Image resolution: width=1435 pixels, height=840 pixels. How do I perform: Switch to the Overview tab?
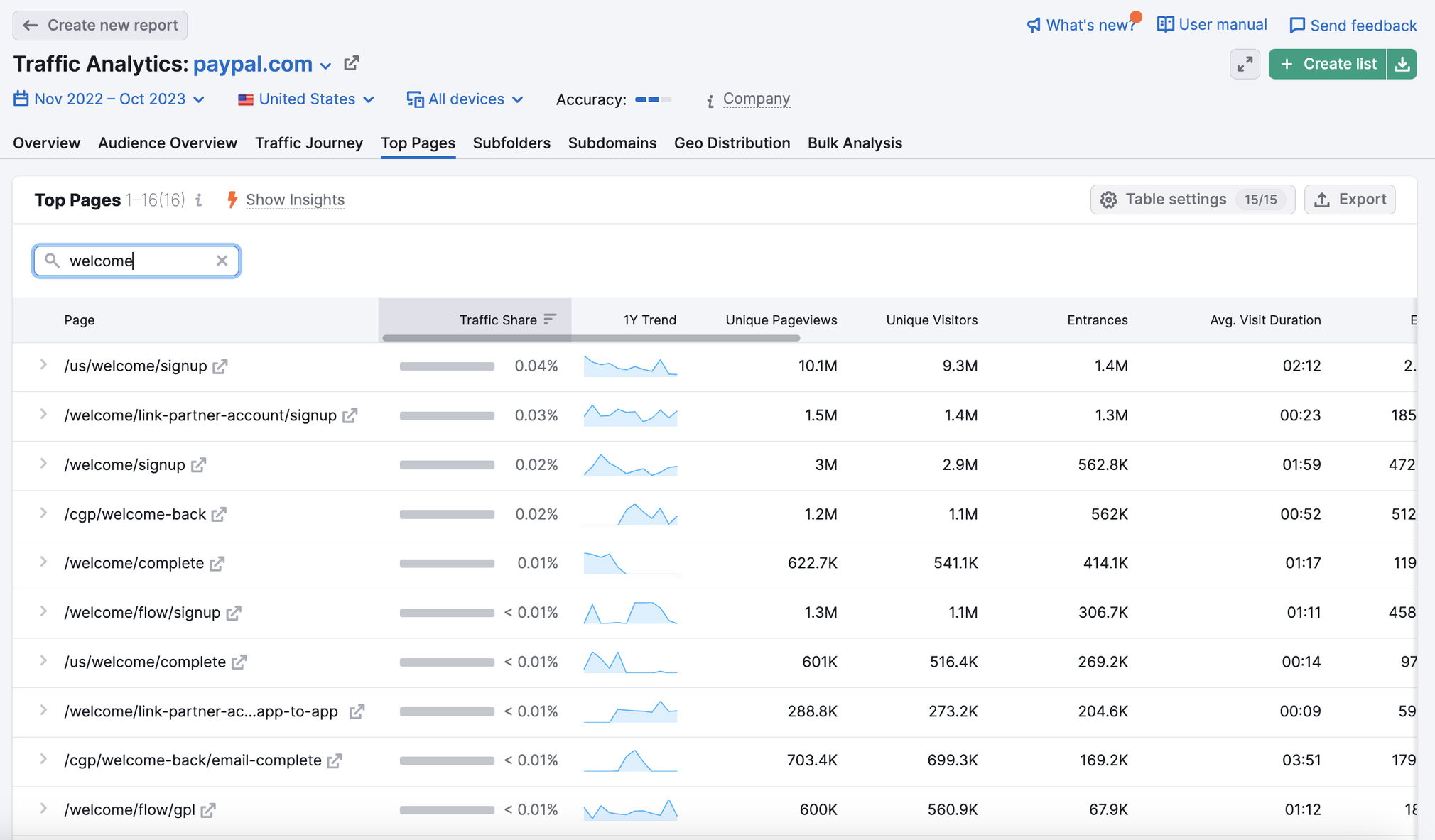pyautogui.click(x=46, y=143)
